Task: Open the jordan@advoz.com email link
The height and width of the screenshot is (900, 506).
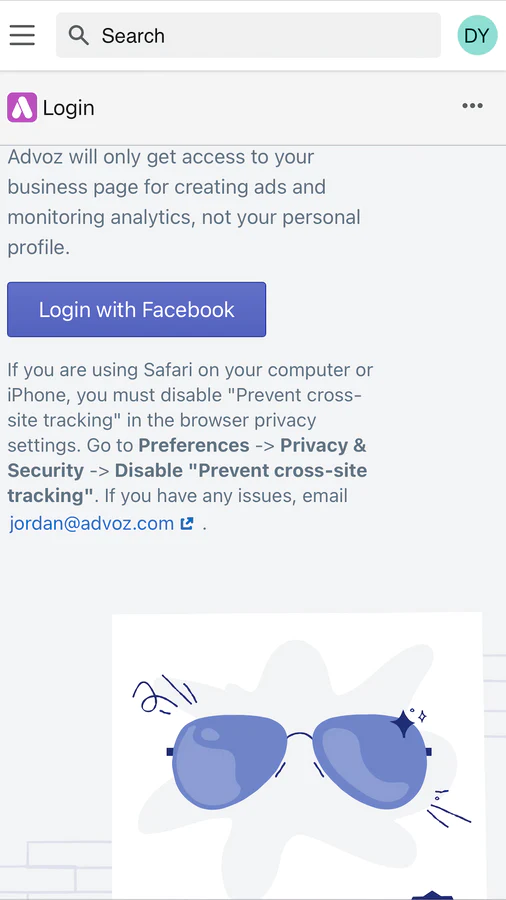Action: tap(91, 523)
